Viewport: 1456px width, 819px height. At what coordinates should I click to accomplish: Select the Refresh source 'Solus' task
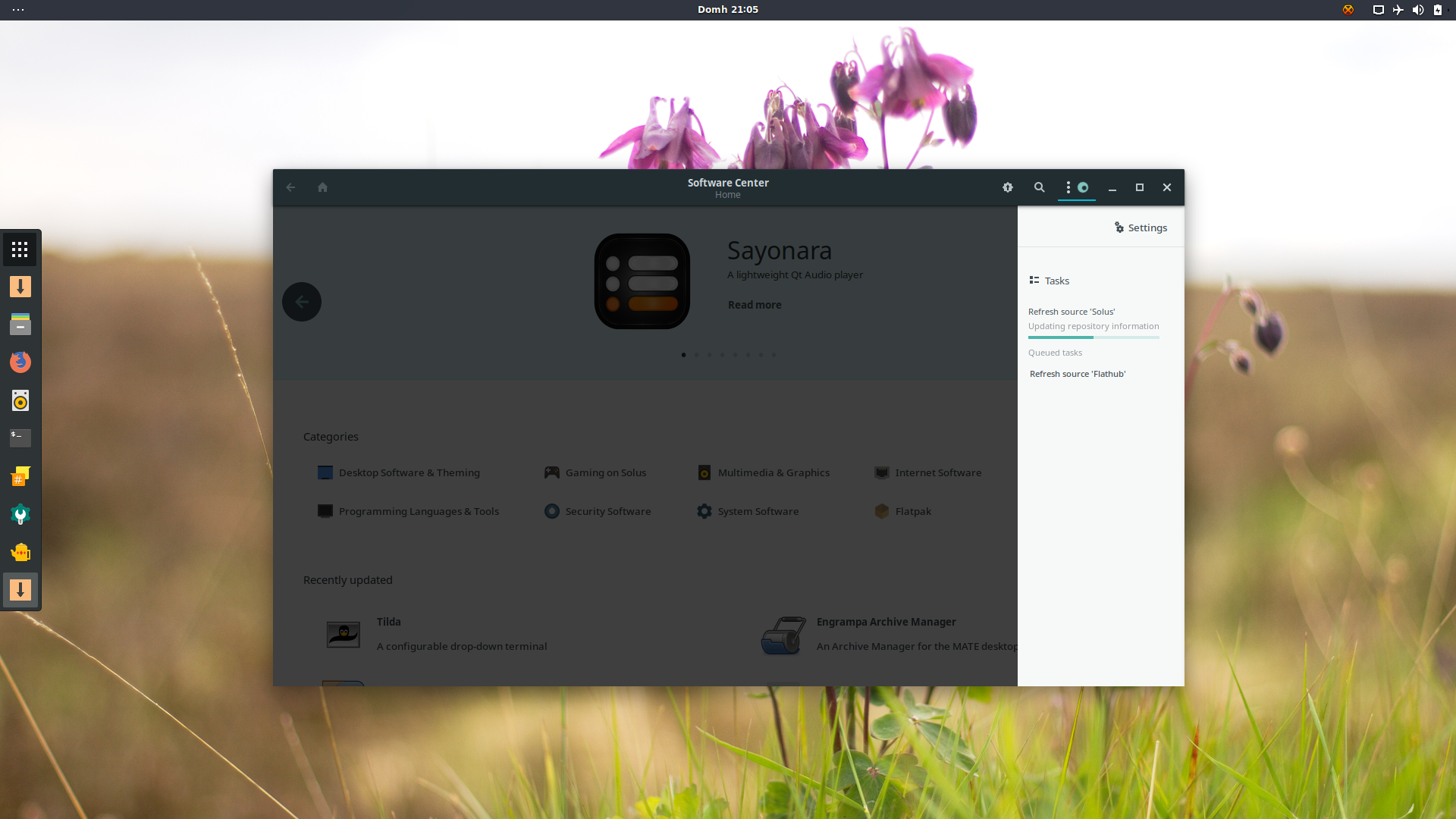point(1072,312)
